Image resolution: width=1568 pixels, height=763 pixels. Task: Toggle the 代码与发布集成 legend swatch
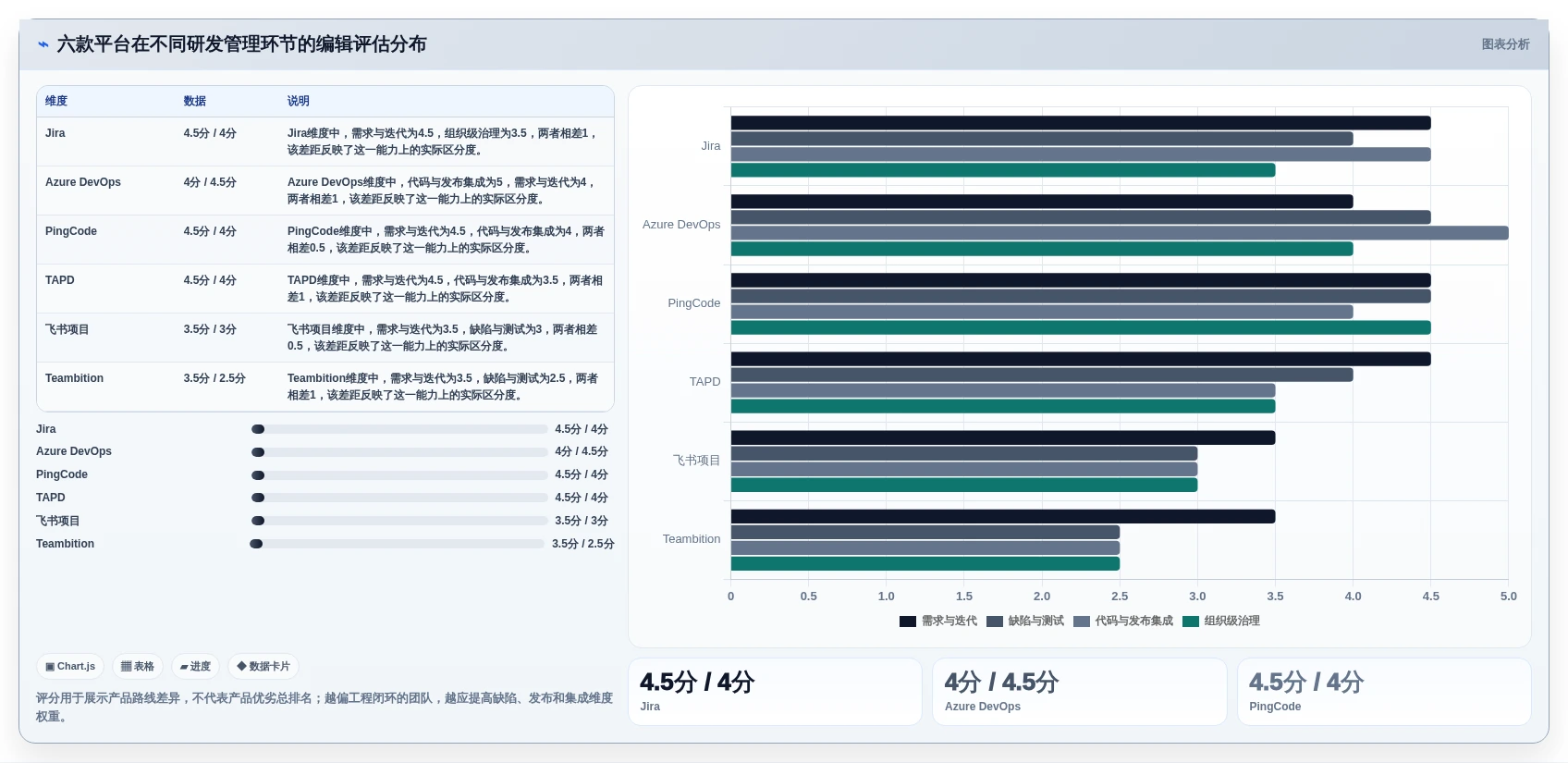point(1081,621)
